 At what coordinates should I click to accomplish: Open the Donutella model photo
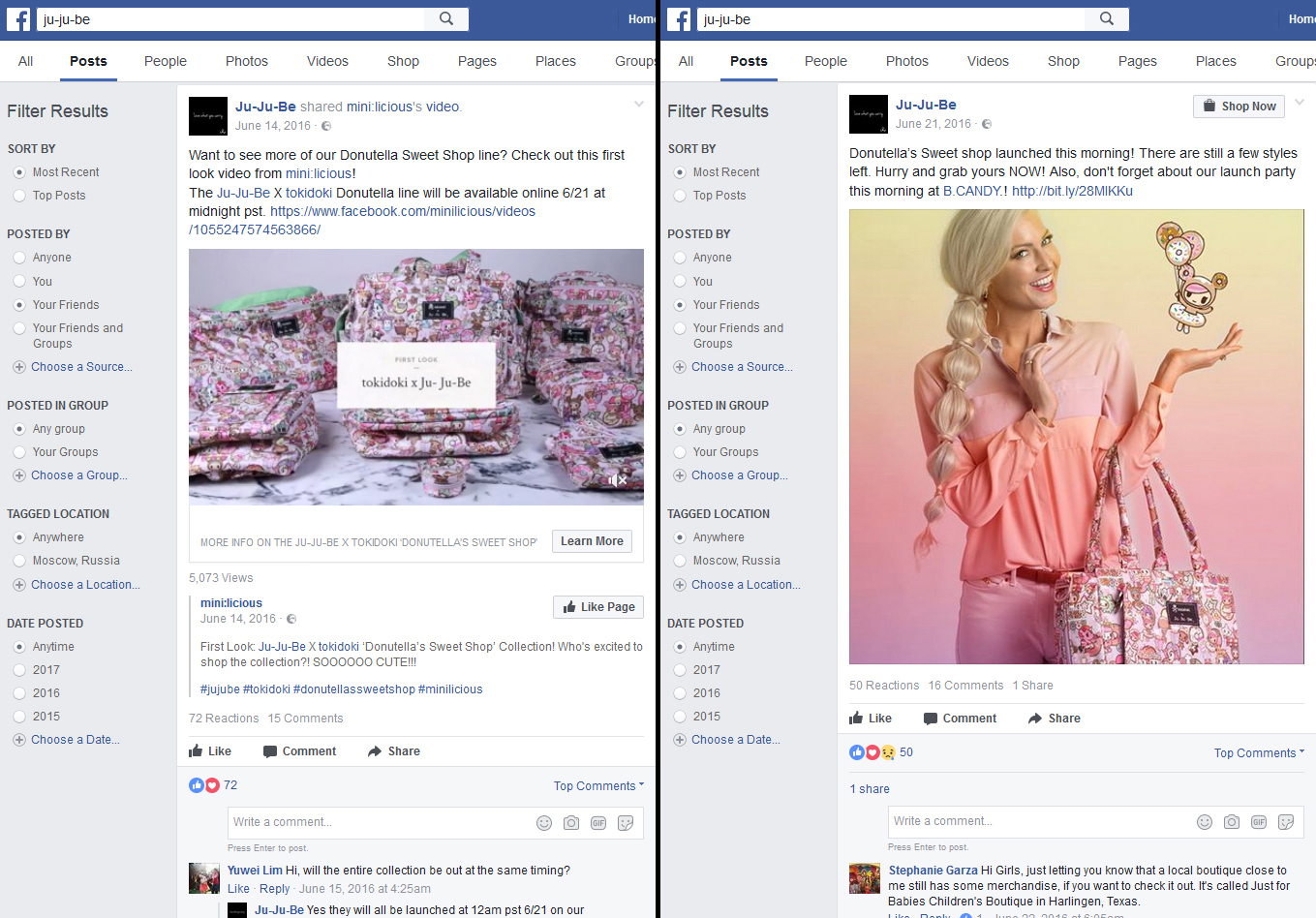click(1077, 437)
